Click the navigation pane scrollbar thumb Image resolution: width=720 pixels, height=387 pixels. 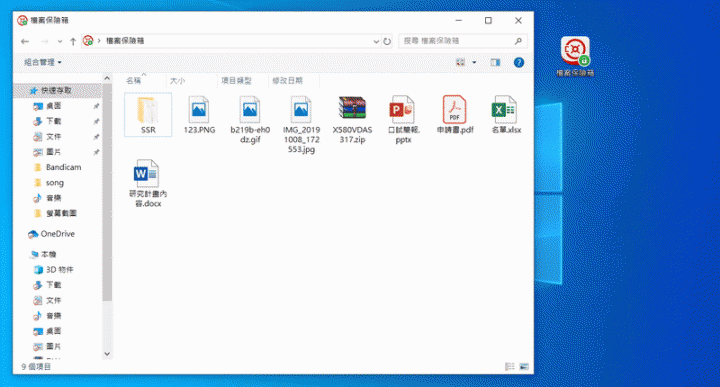(107, 193)
